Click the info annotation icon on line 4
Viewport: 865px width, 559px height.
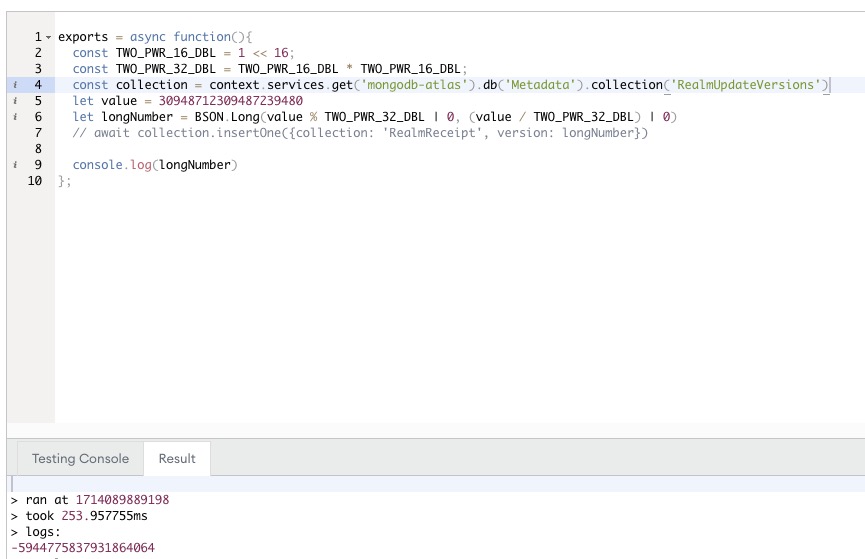17,85
